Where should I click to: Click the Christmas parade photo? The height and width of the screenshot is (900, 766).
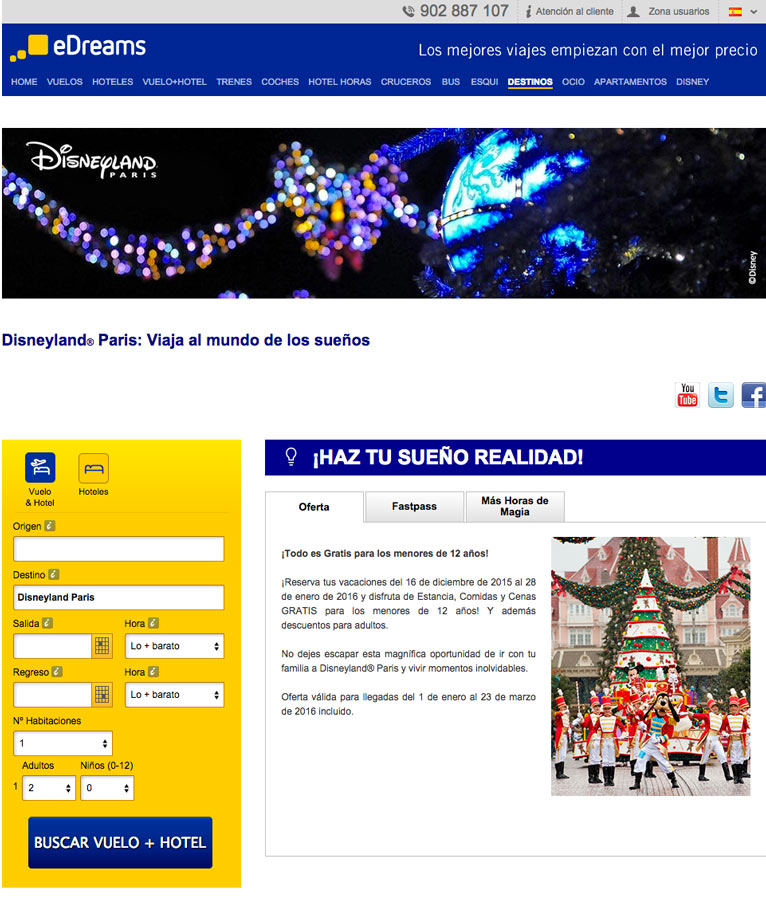pyautogui.click(x=651, y=666)
